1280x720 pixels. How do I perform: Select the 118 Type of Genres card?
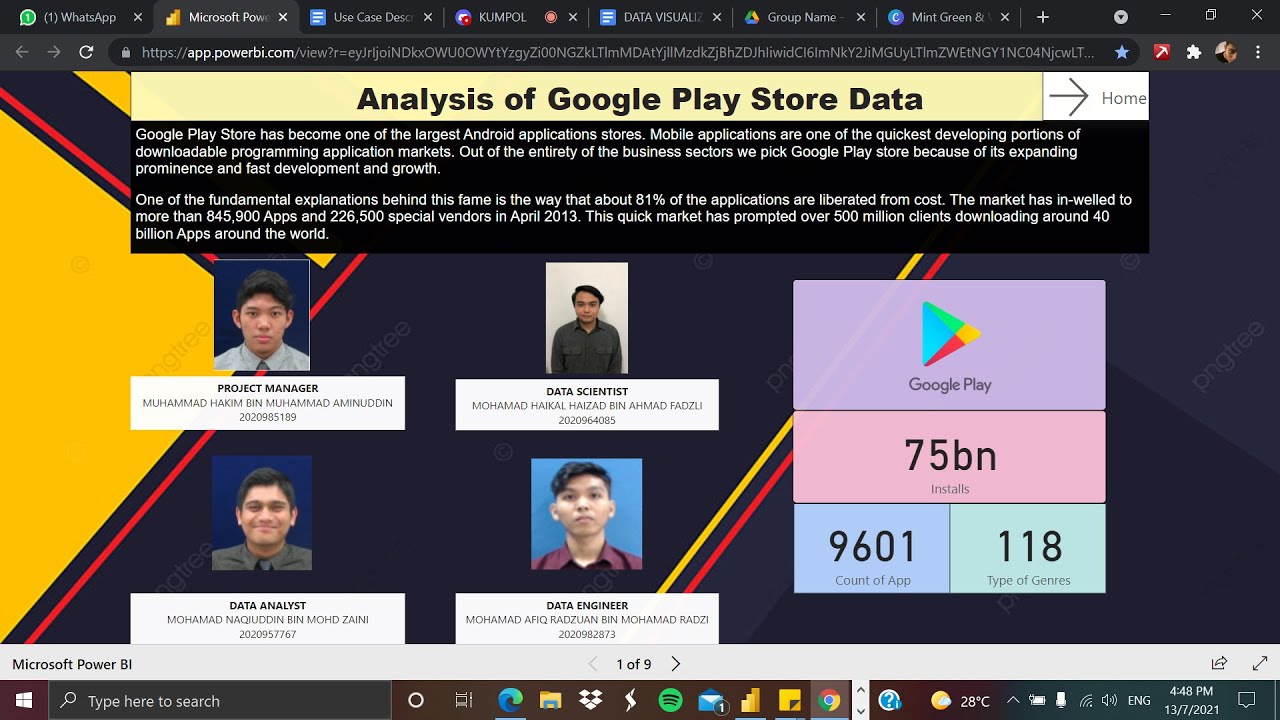point(1028,549)
